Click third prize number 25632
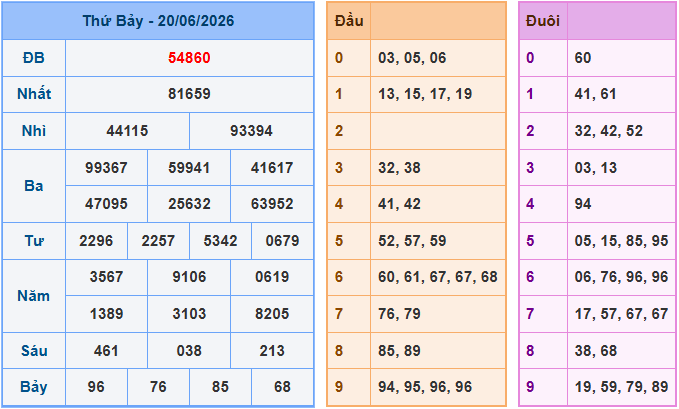679x409 pixels. pyautogui.click(x=189, y=204)
